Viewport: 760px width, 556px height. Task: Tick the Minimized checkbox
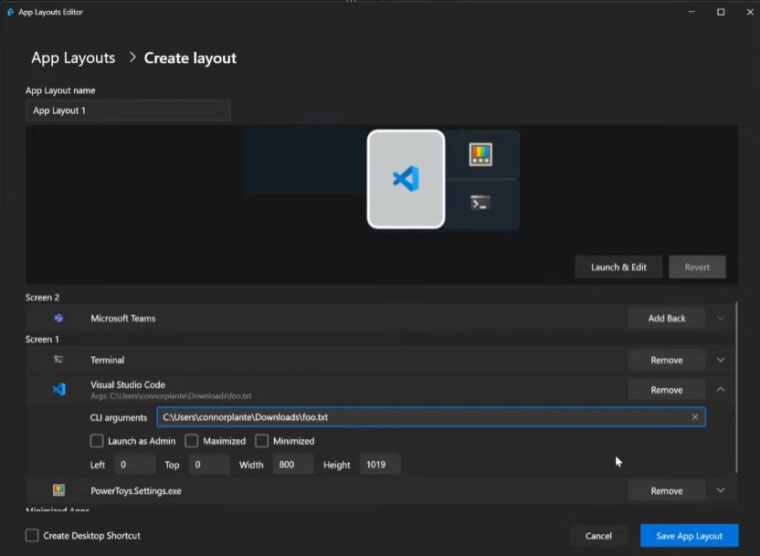pyautogui.click(x=262, y=441)
